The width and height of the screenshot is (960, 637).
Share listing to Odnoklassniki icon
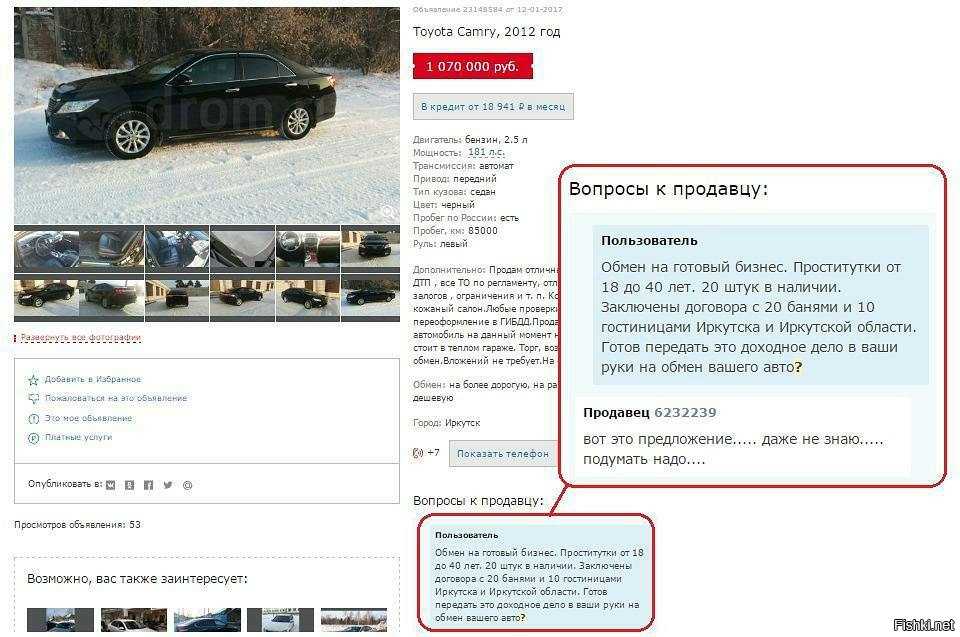tap(130, 485)
